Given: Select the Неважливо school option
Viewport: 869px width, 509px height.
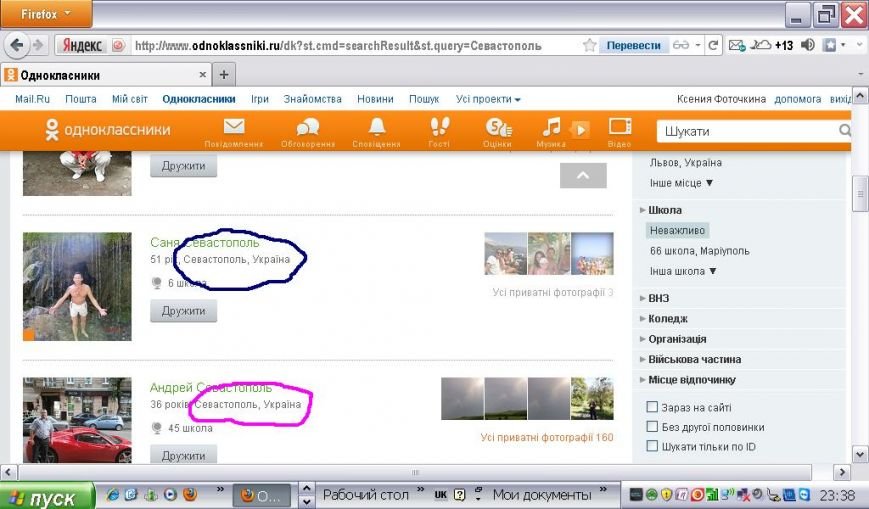Looking at the screenshot, I should click(677, 230).
